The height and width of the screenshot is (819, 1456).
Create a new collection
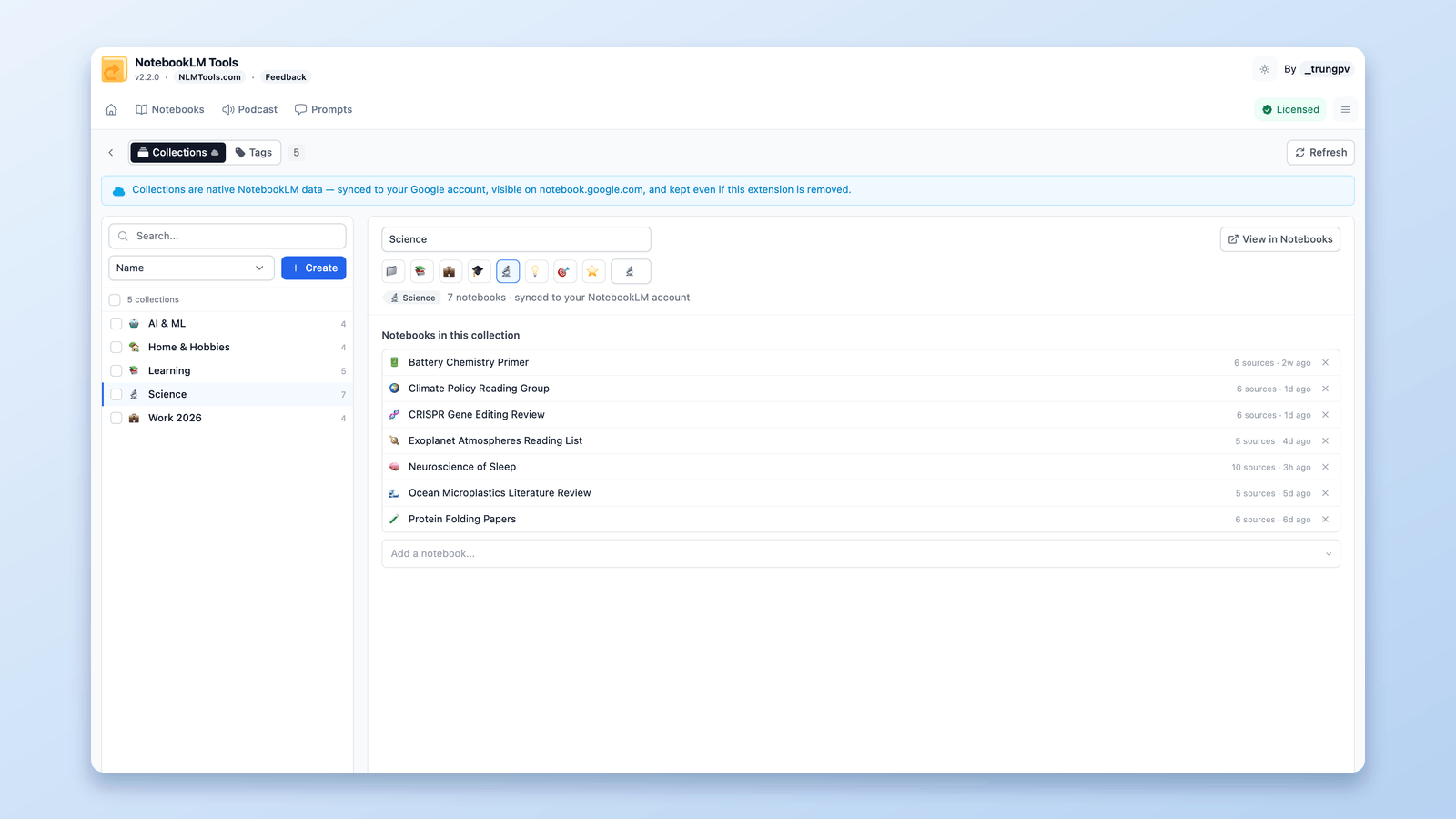tap(314, 268)
